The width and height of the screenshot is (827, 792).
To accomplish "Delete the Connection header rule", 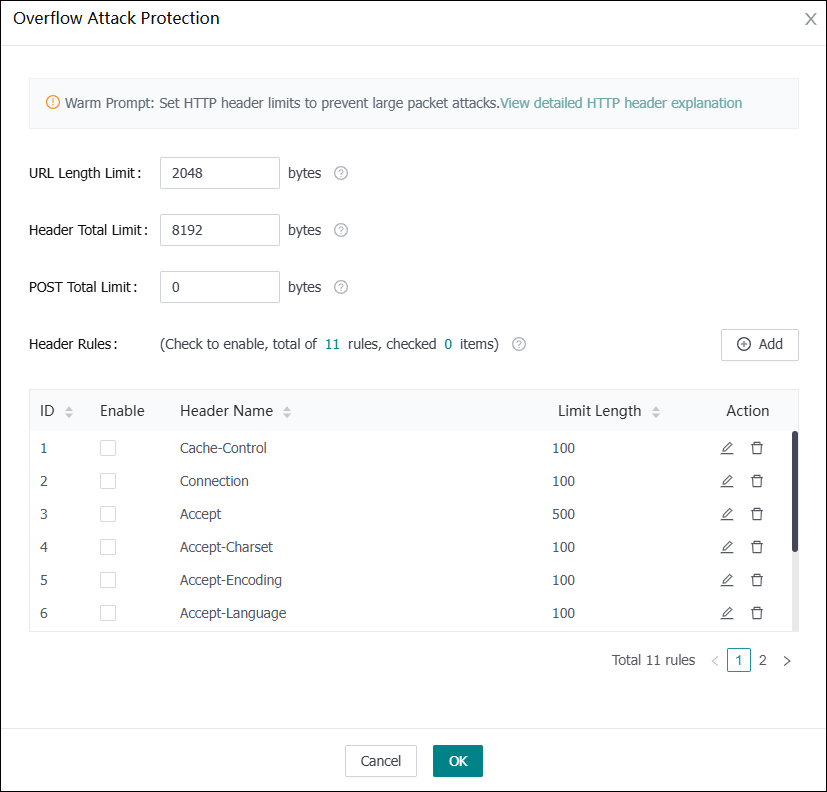I will pos(757,481).
